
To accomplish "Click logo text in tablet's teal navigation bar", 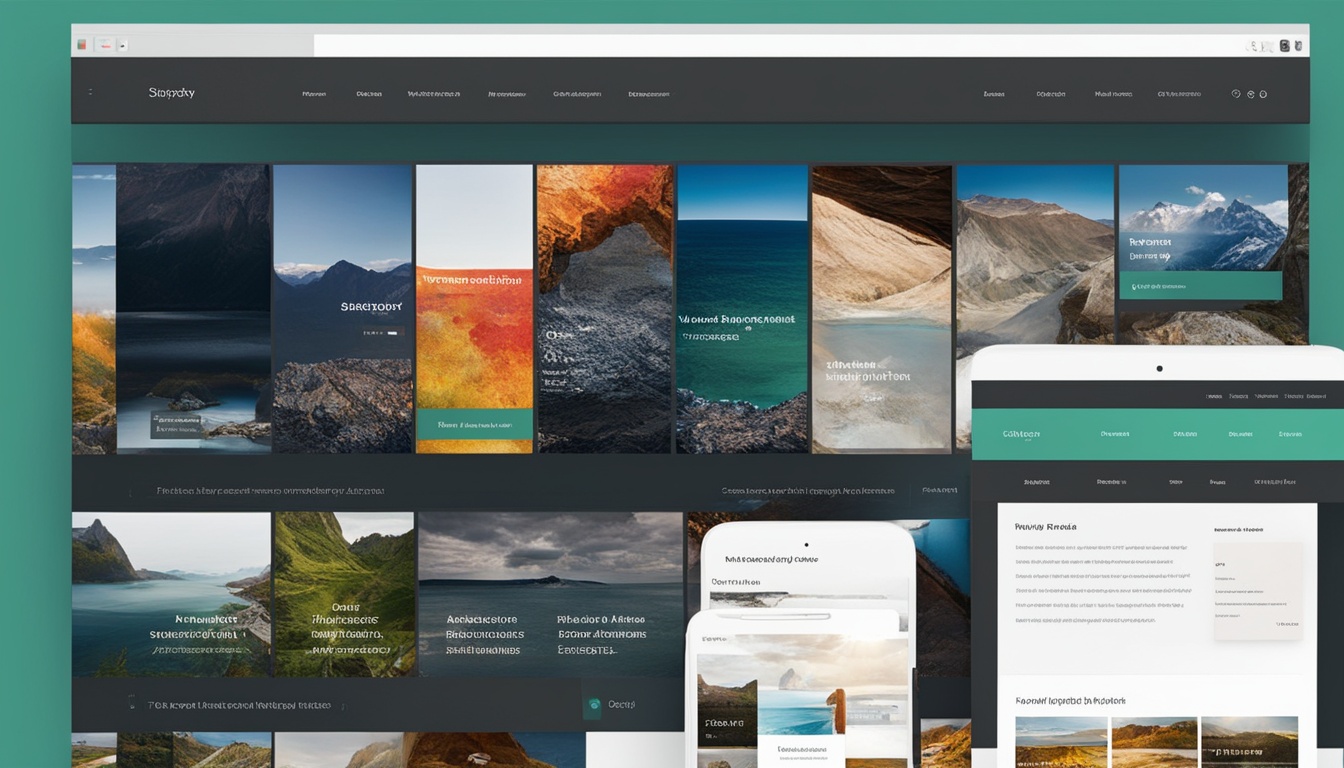I will tap(1021, 434).
